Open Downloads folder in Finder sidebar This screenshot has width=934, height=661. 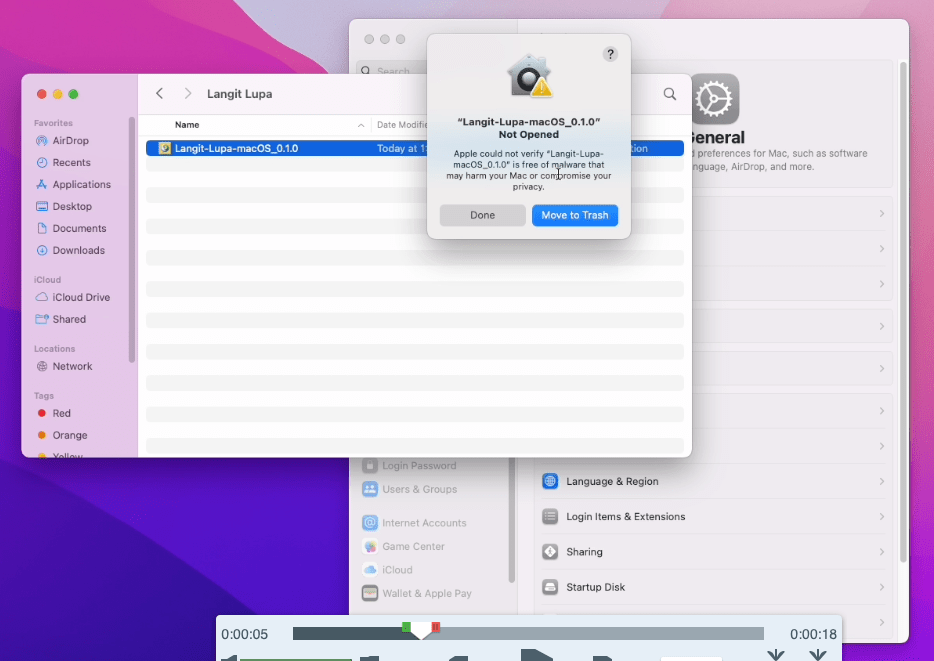tap(78, 250)
